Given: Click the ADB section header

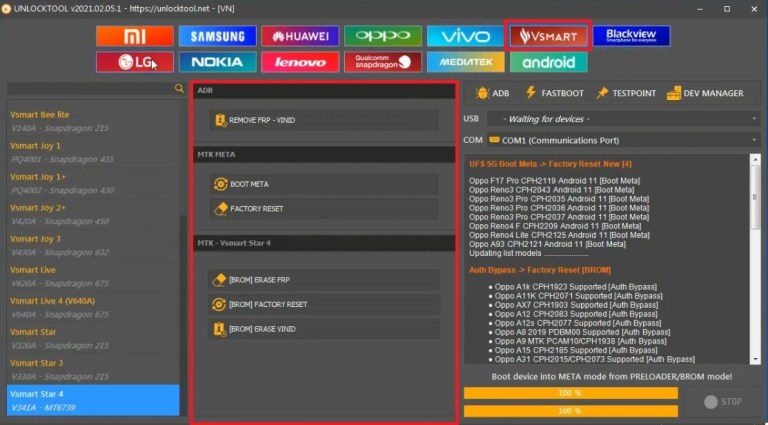Looking at the screenshot, I should tap(324, 91).
